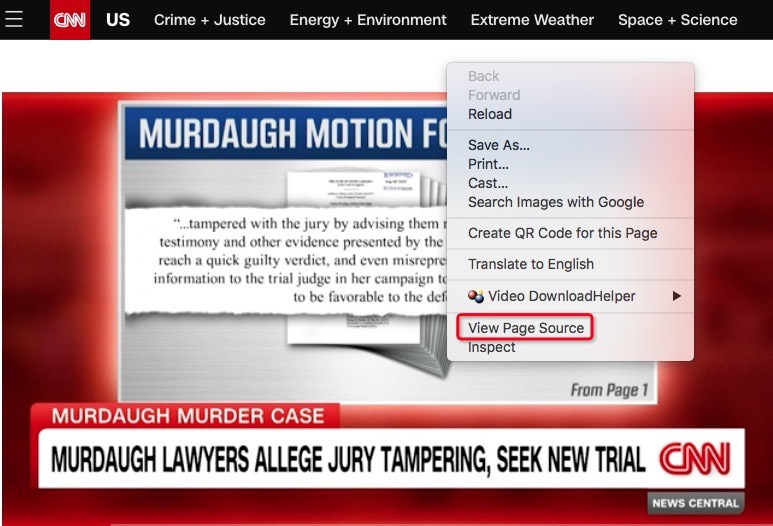Choose Create QR Code for this Page

click(x=562, y=233)
